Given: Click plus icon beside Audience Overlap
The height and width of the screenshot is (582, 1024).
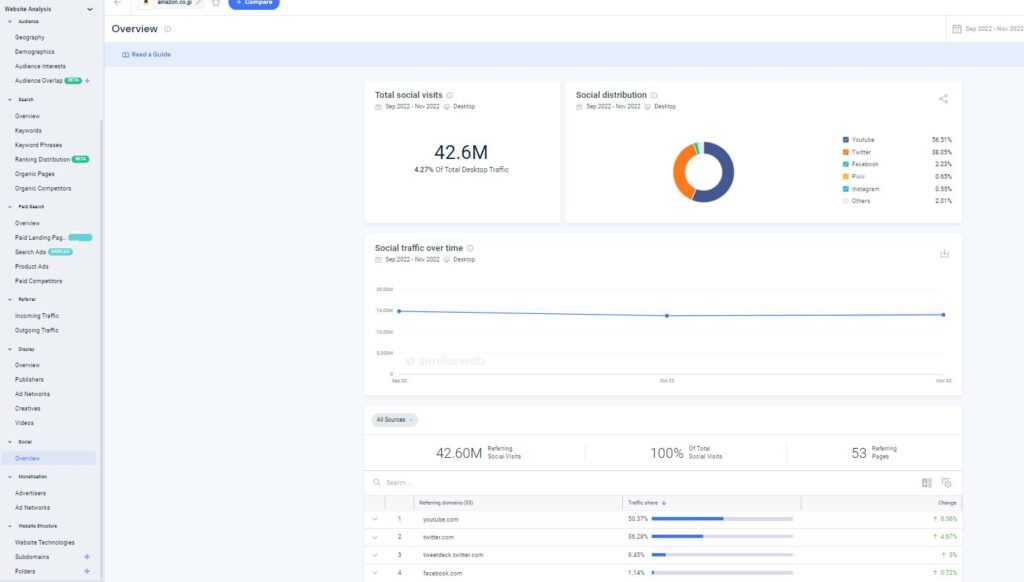Looking at the screenshot, I should (x=88, y=81).
